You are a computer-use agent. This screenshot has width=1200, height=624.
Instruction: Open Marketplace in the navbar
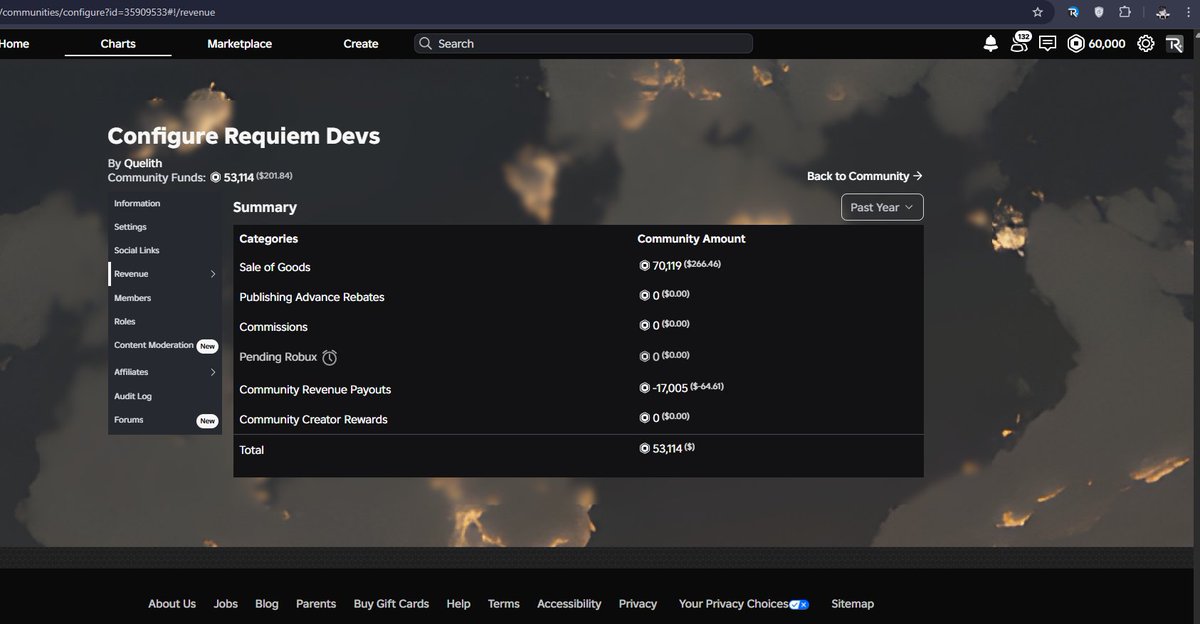(240, 44)
